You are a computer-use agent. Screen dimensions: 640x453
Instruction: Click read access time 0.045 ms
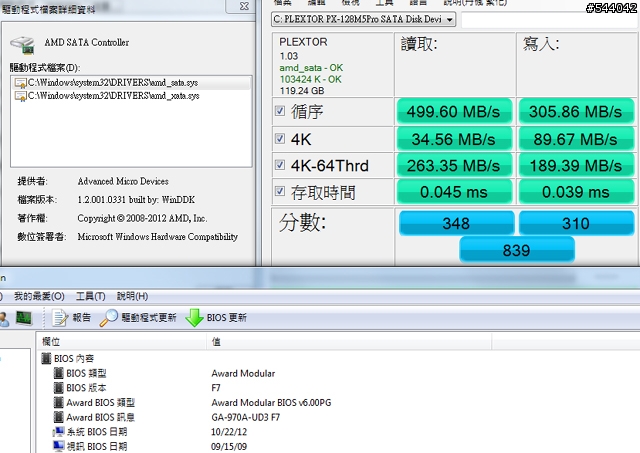coord(454,192)
